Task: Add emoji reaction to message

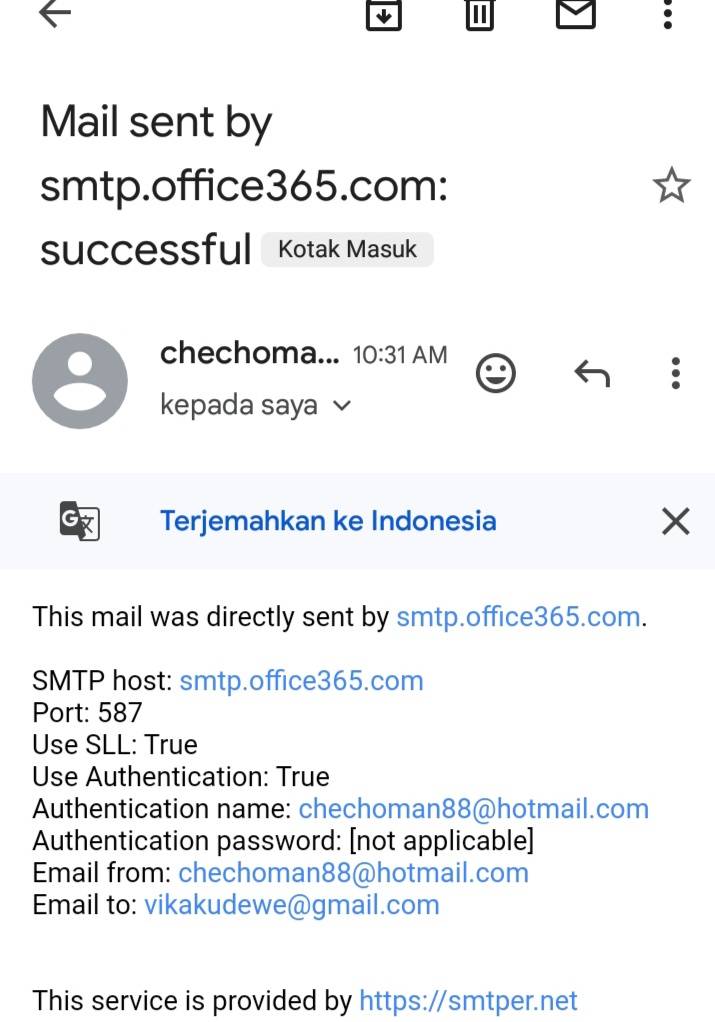Action: pyautogui.click(x=495, y=373)
